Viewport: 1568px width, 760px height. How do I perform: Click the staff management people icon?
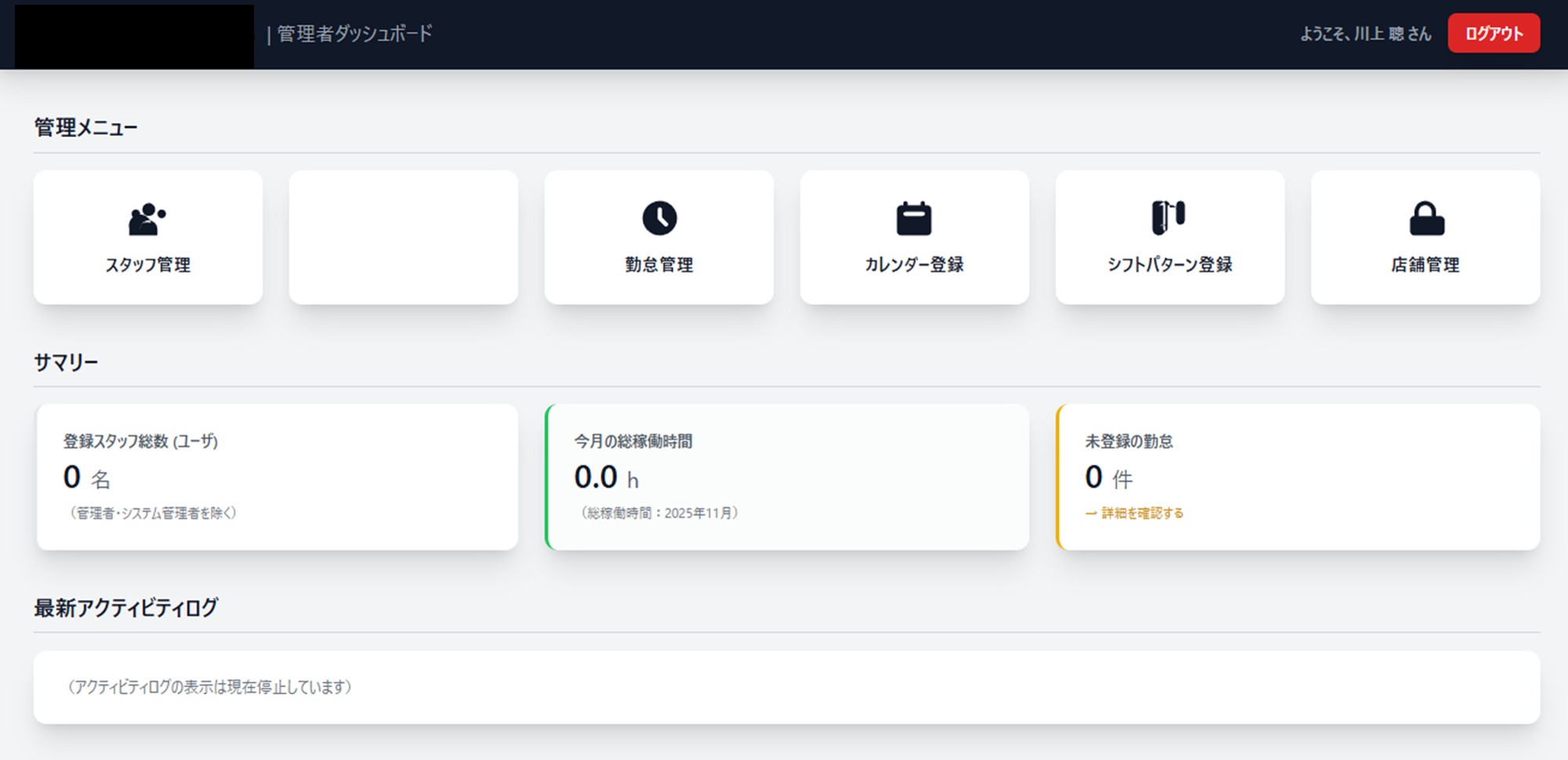click(x=147, y=219)
